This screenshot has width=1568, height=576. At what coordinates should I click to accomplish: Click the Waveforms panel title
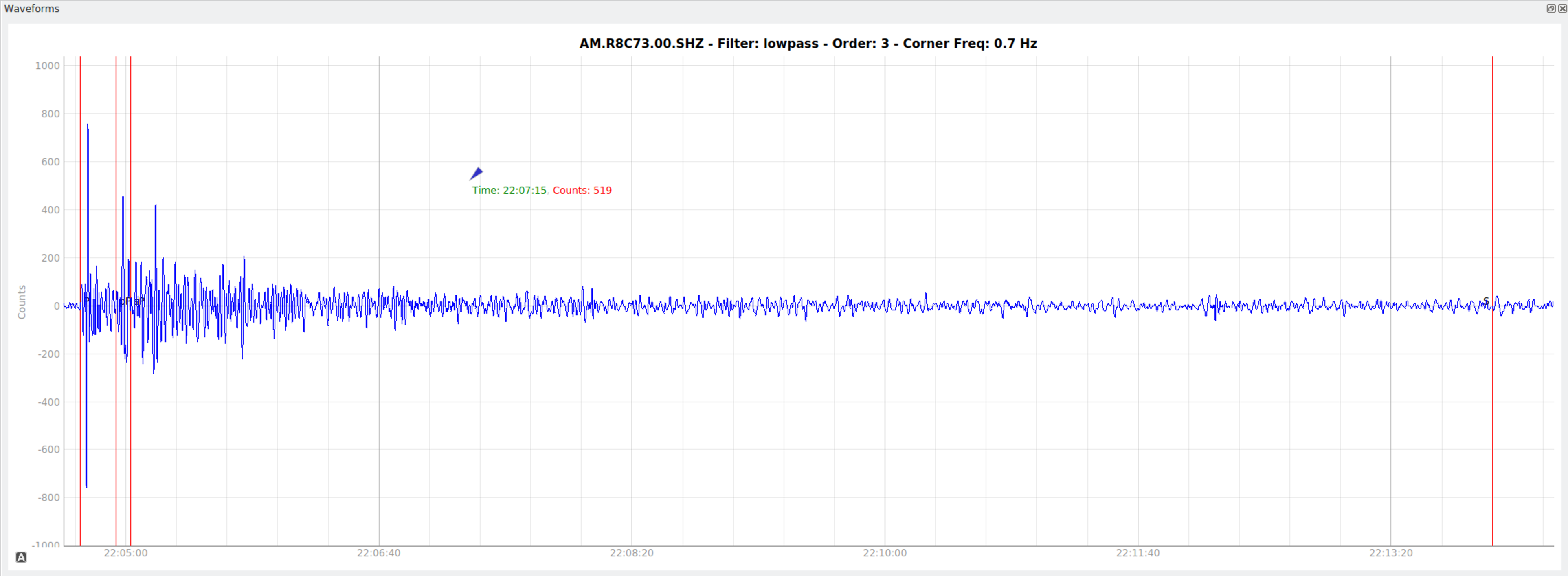click(32, 9)
